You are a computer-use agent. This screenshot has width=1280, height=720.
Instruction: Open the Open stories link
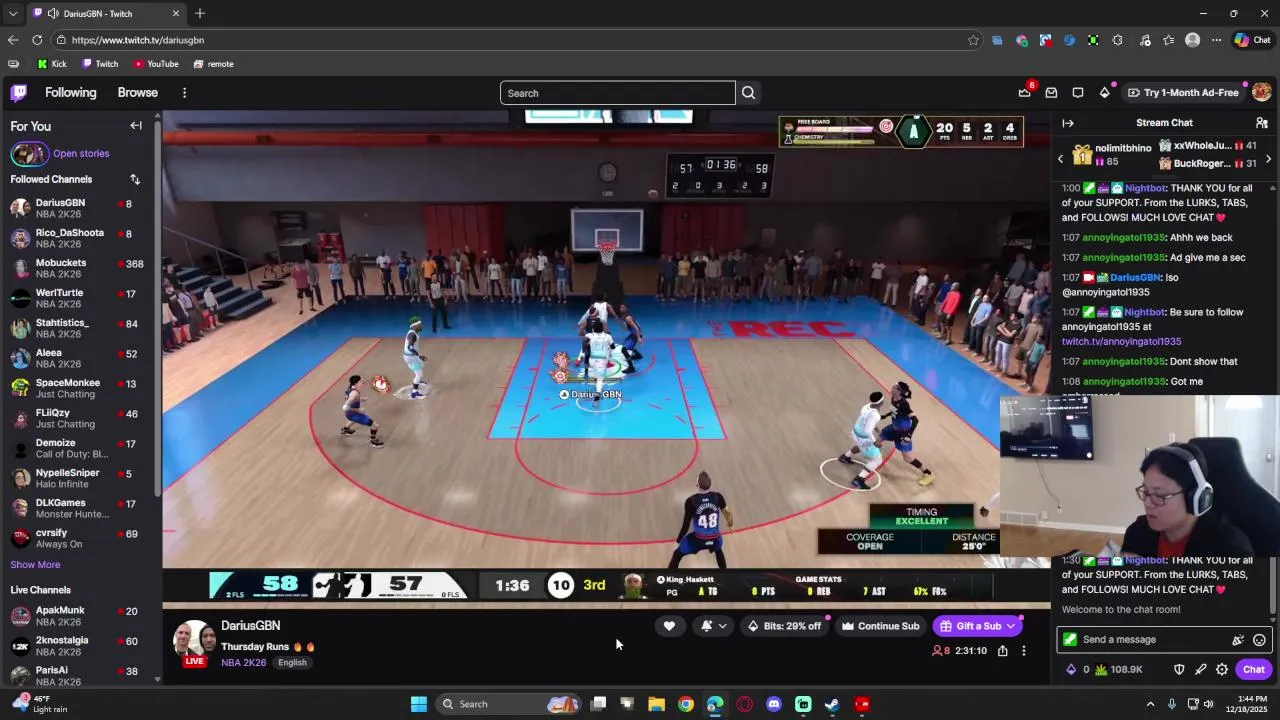click(81, 154)
